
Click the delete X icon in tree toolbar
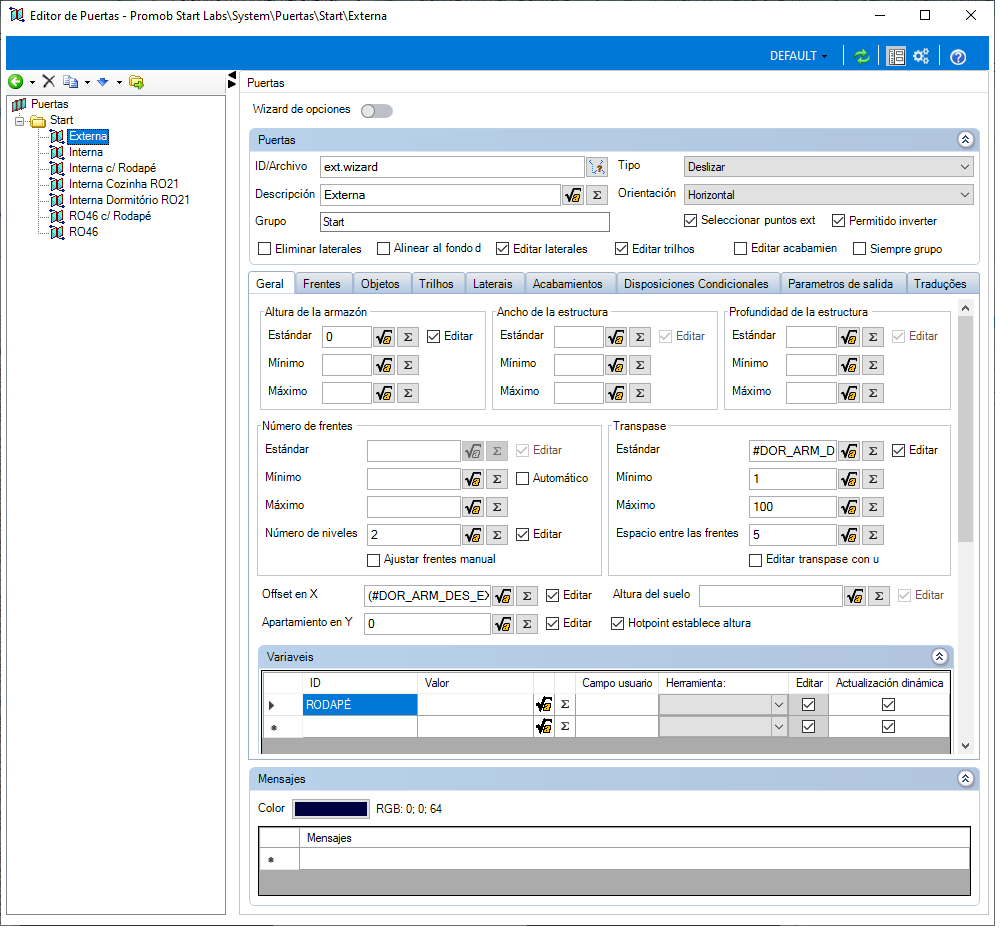(x=48, y=81)
